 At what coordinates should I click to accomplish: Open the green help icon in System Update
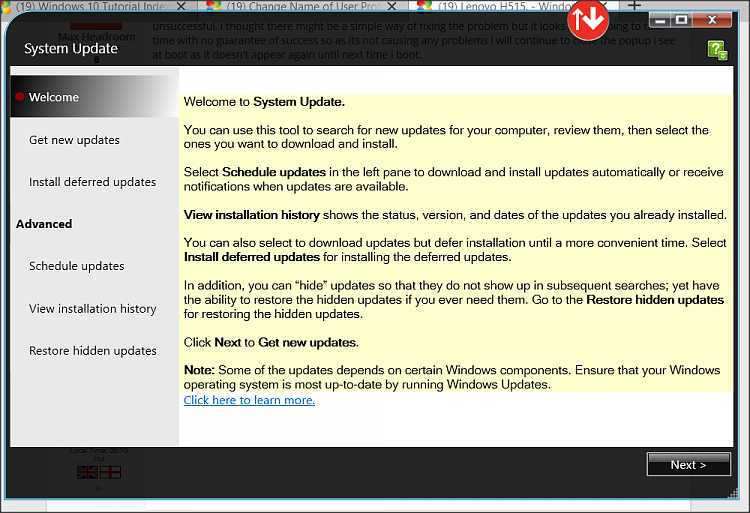pyautogui.click(x=717, y=50)
